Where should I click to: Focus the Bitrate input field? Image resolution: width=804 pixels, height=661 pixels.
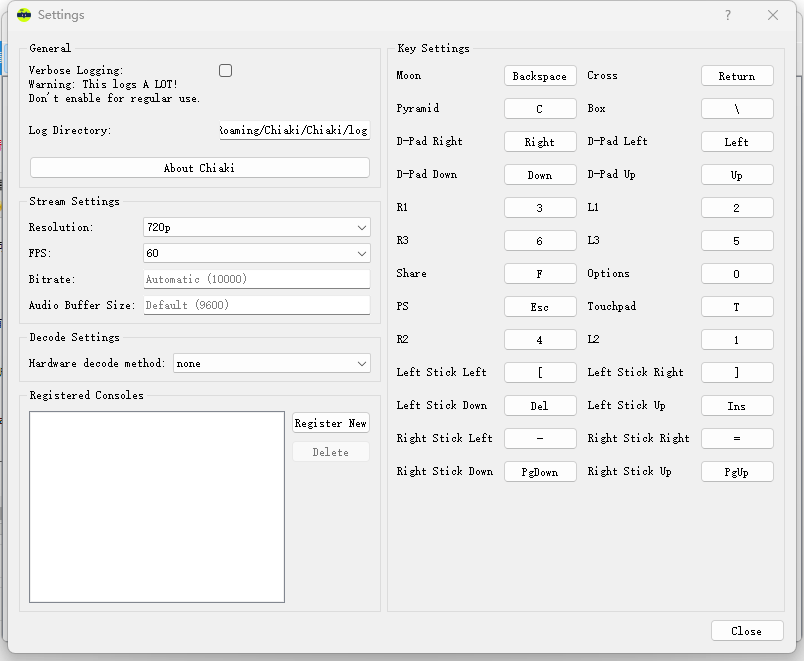click(257, 279)
